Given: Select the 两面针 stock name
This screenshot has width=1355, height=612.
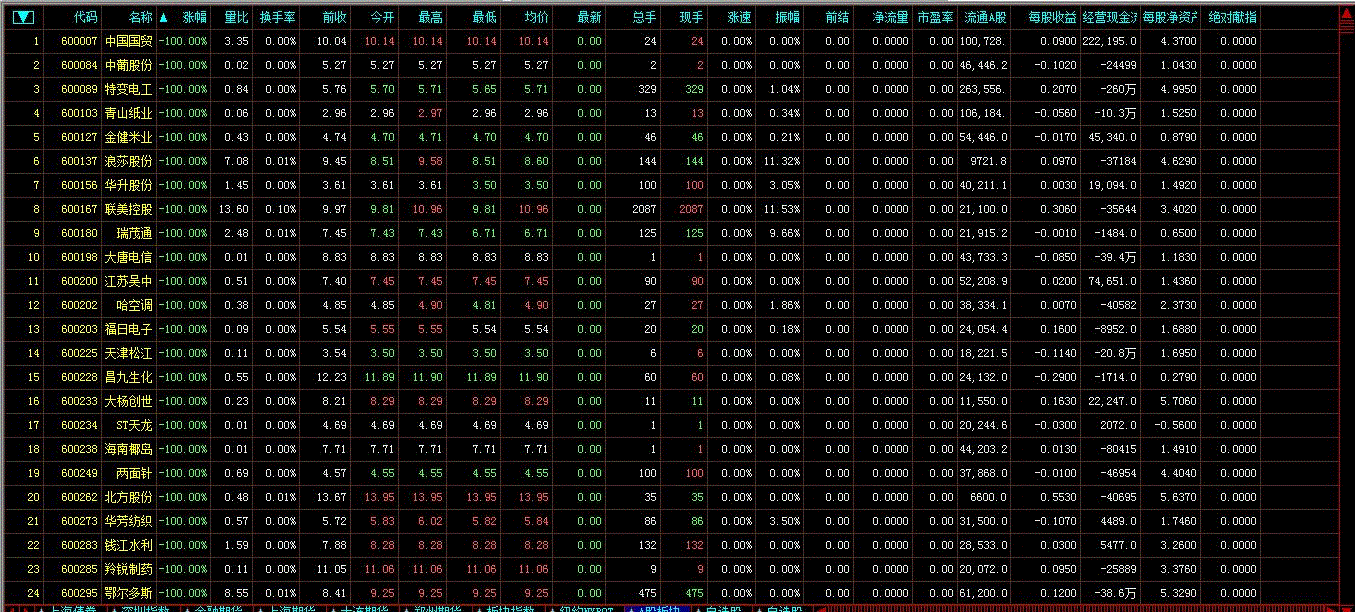Looking at the screenshot, I should (135, 473).
